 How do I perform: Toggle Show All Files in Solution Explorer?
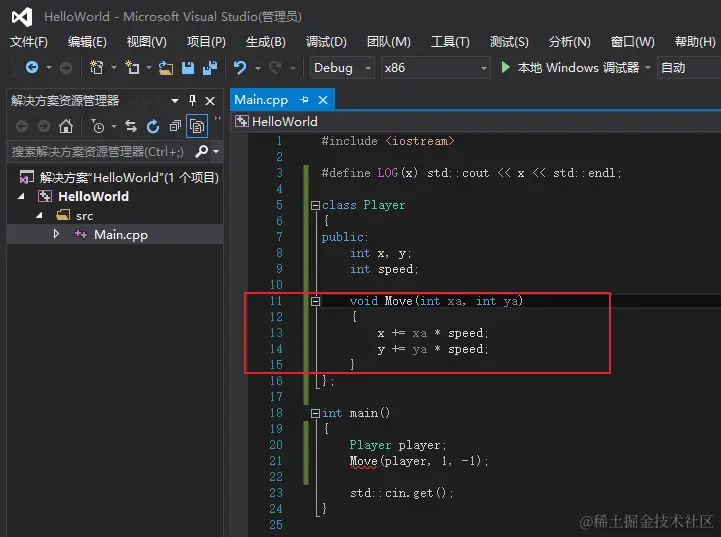(x=197, y=126)
